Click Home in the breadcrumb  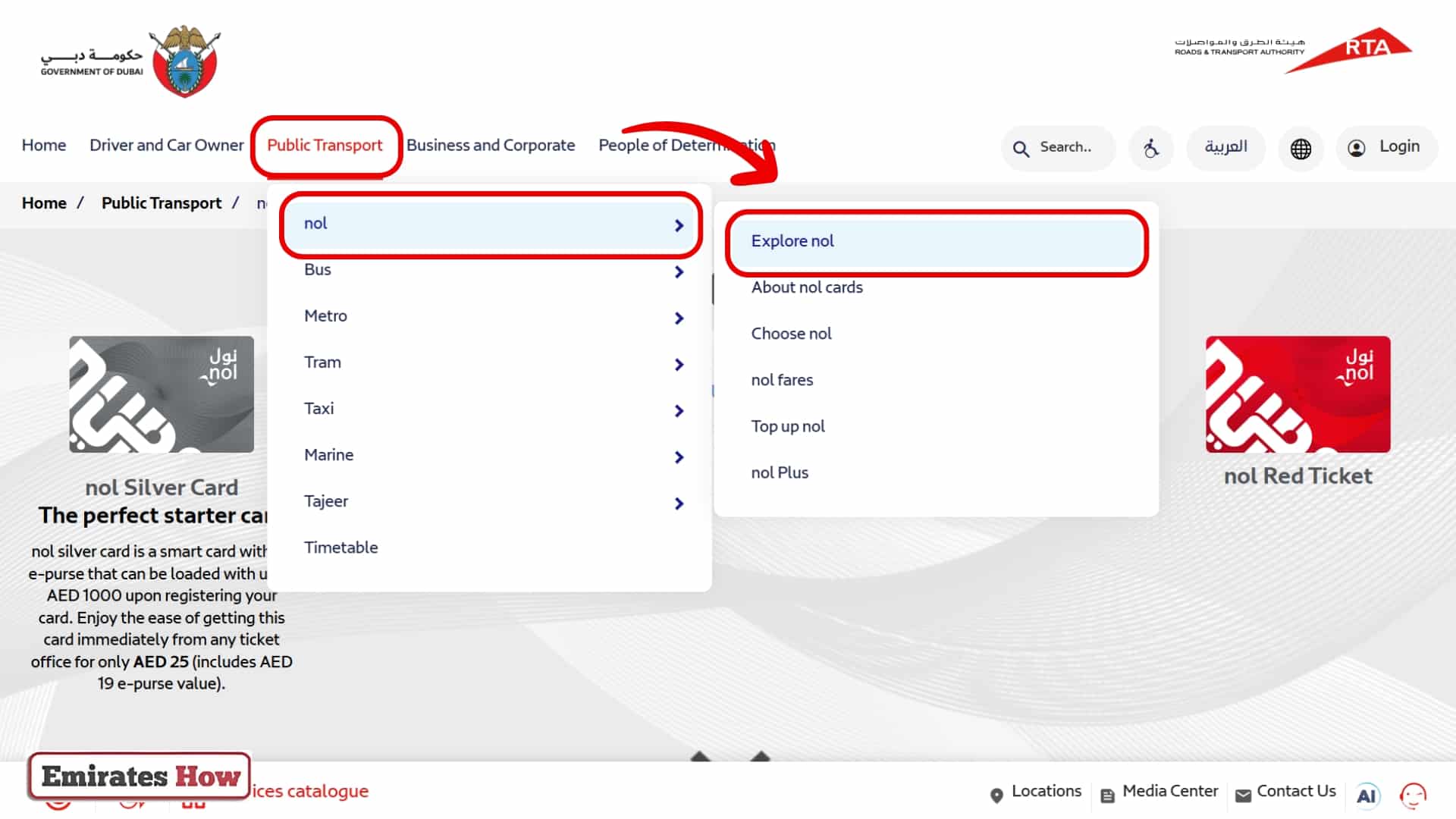pyautogui.click(x=44, y=203)
